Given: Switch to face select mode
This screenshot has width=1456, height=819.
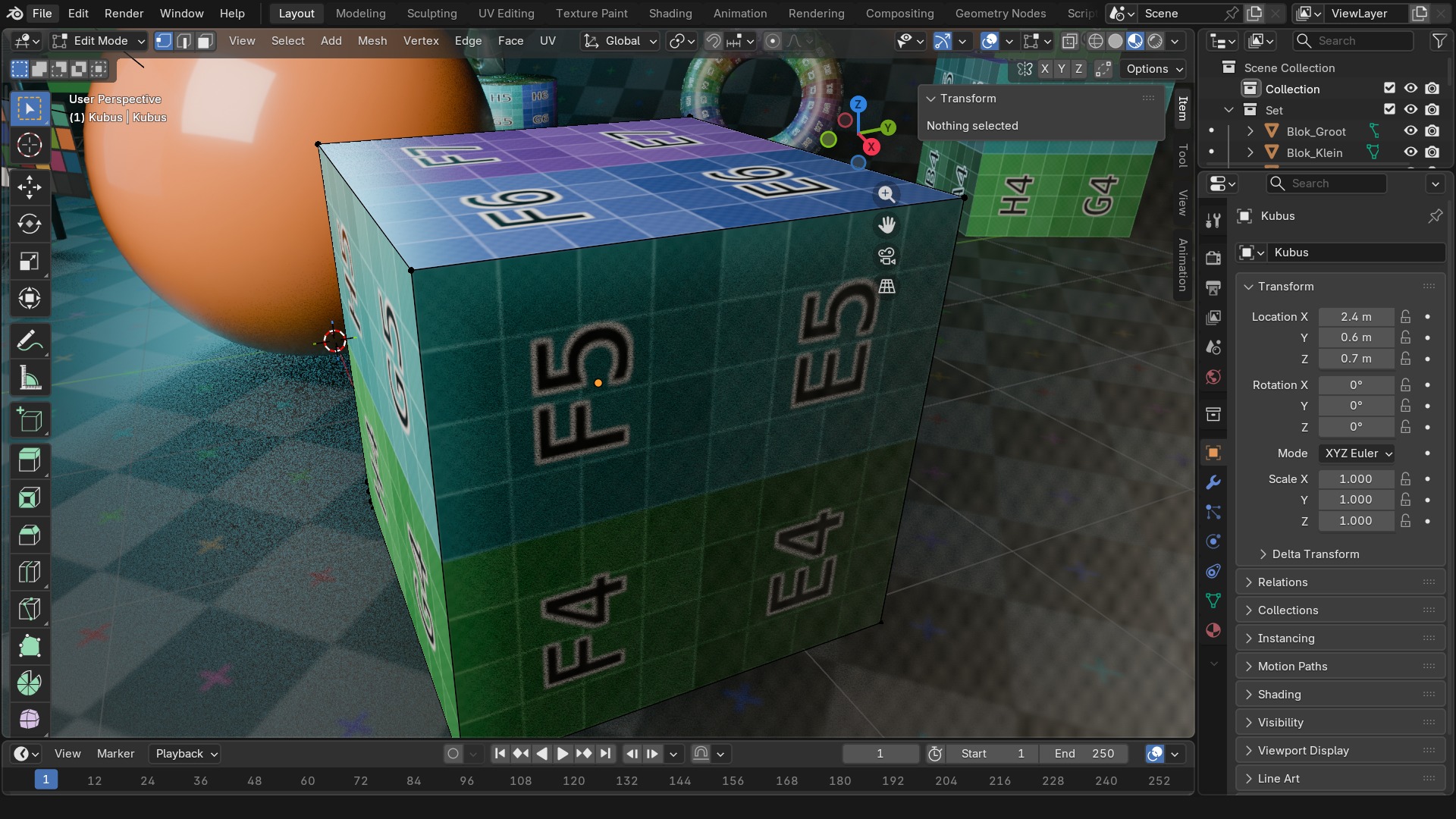Looking at the screenshot, I should (x=205, y=41).
